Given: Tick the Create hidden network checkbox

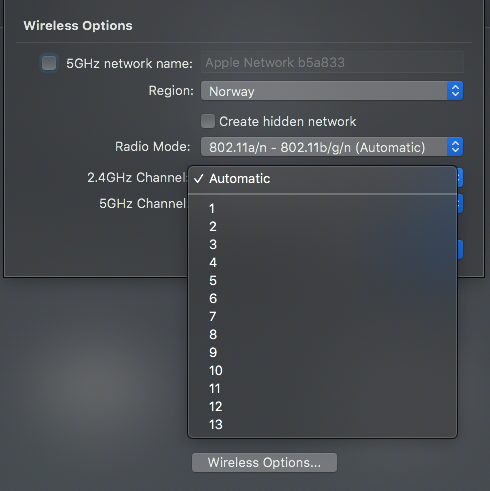Looking at the screenshot, I should [208, 121].
